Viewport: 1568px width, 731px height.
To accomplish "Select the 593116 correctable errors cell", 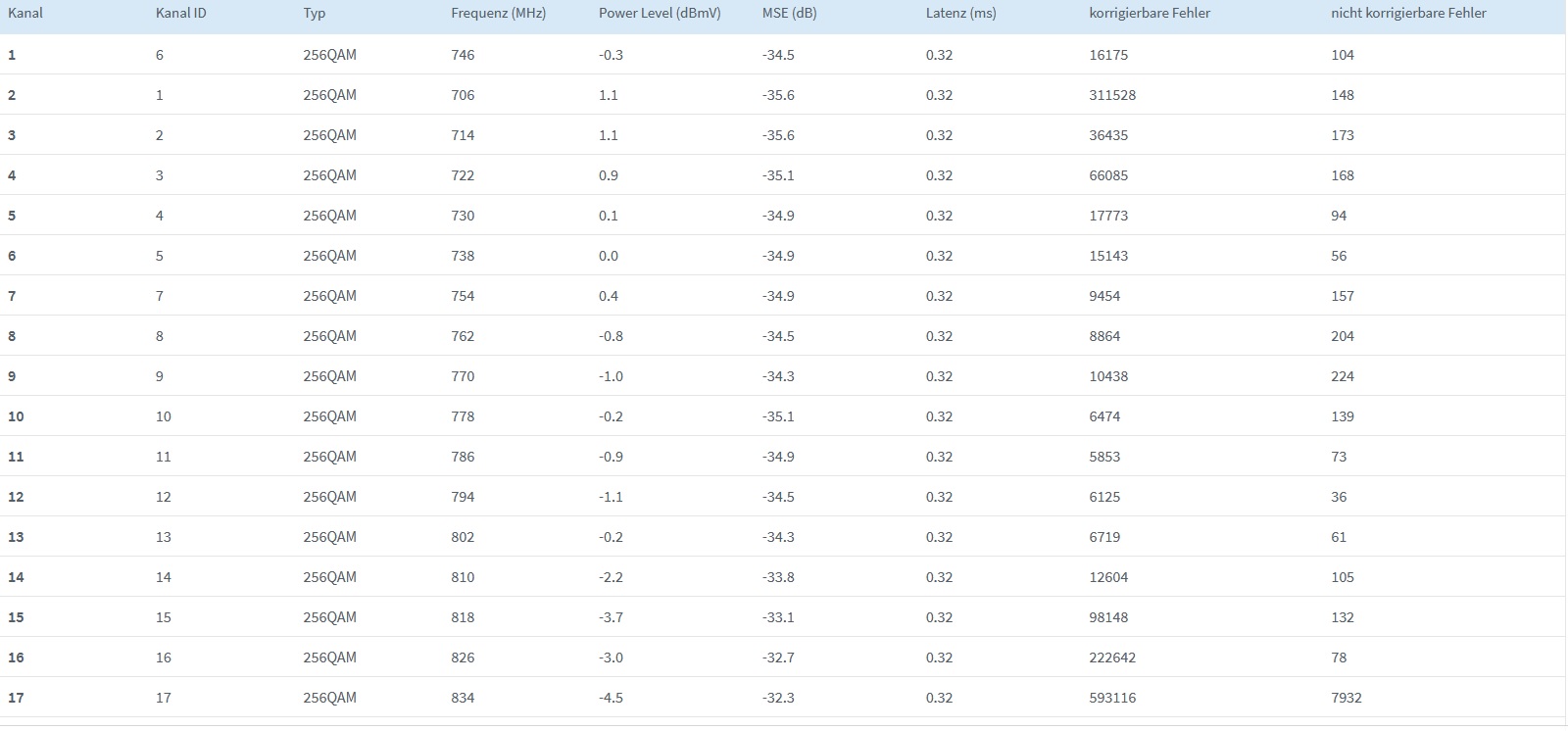I will pyautogui.click(x=1112, y=698).
